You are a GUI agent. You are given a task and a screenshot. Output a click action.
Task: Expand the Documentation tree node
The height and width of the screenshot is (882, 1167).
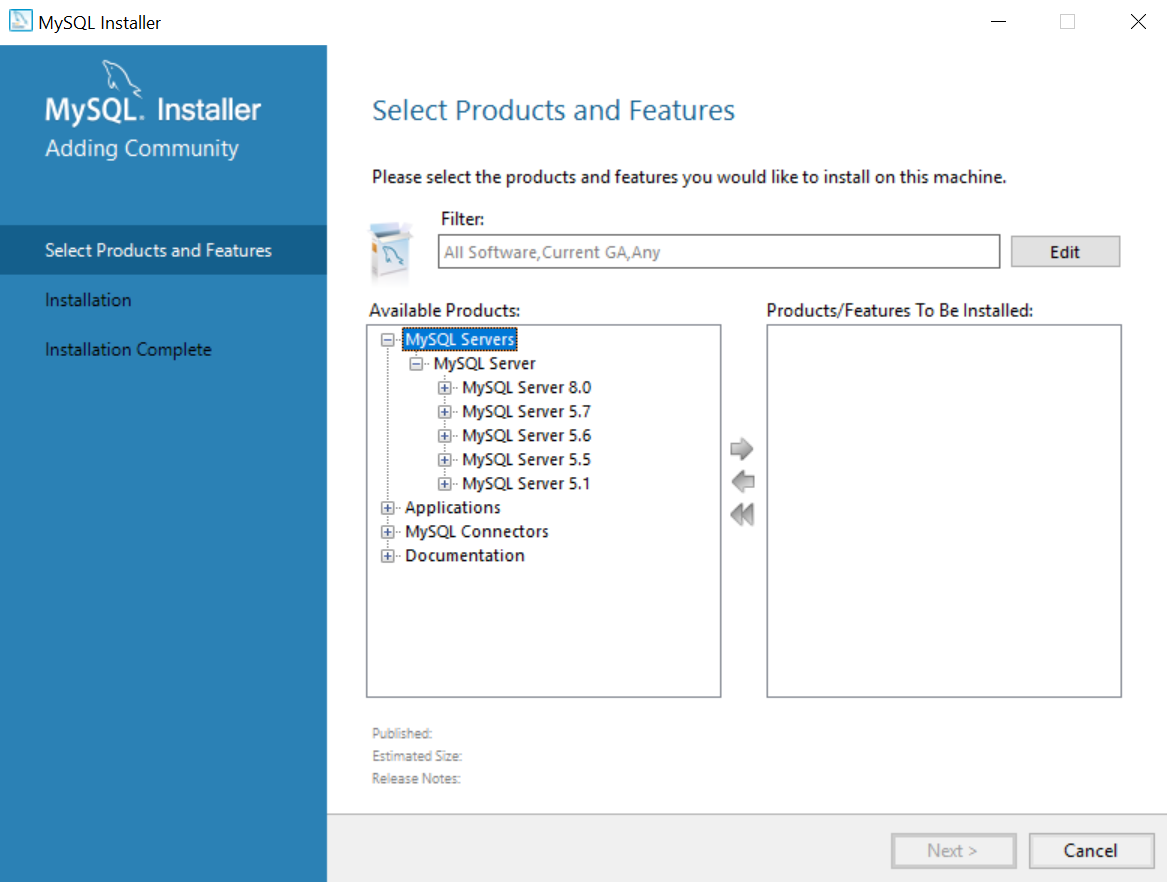click(x=388, y=556)
